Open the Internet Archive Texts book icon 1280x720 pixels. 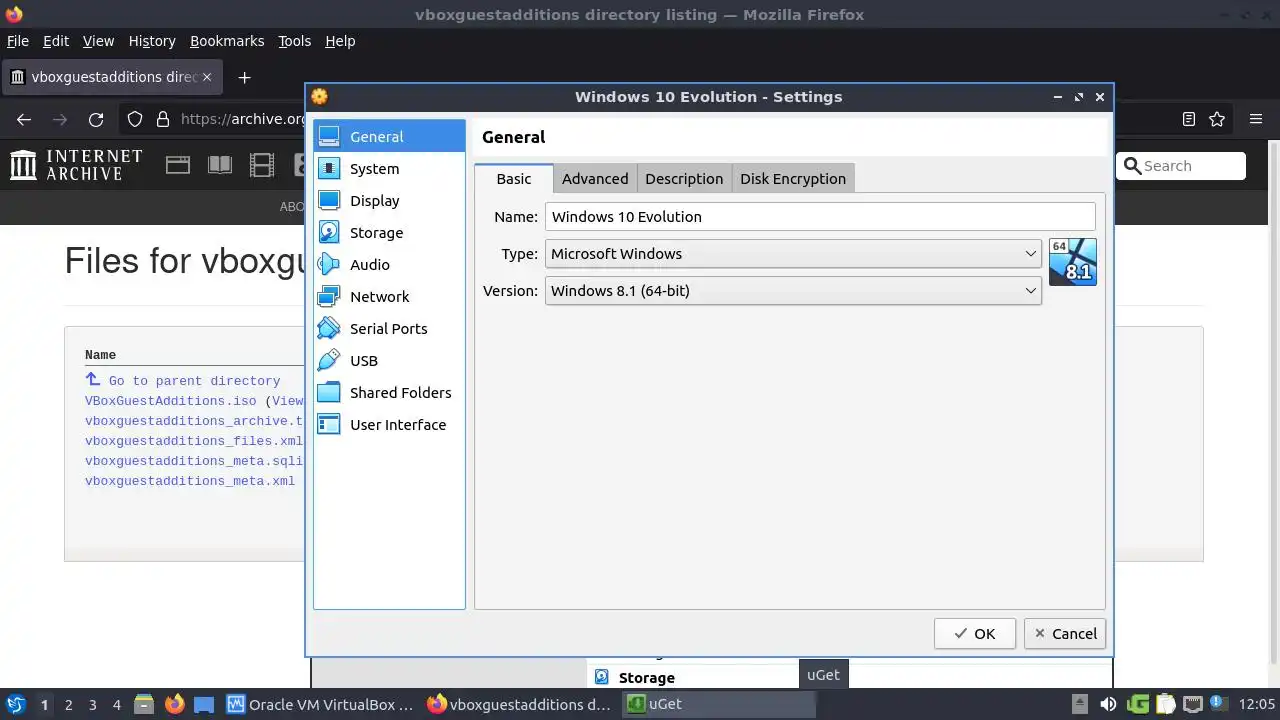tap(220, 166)
